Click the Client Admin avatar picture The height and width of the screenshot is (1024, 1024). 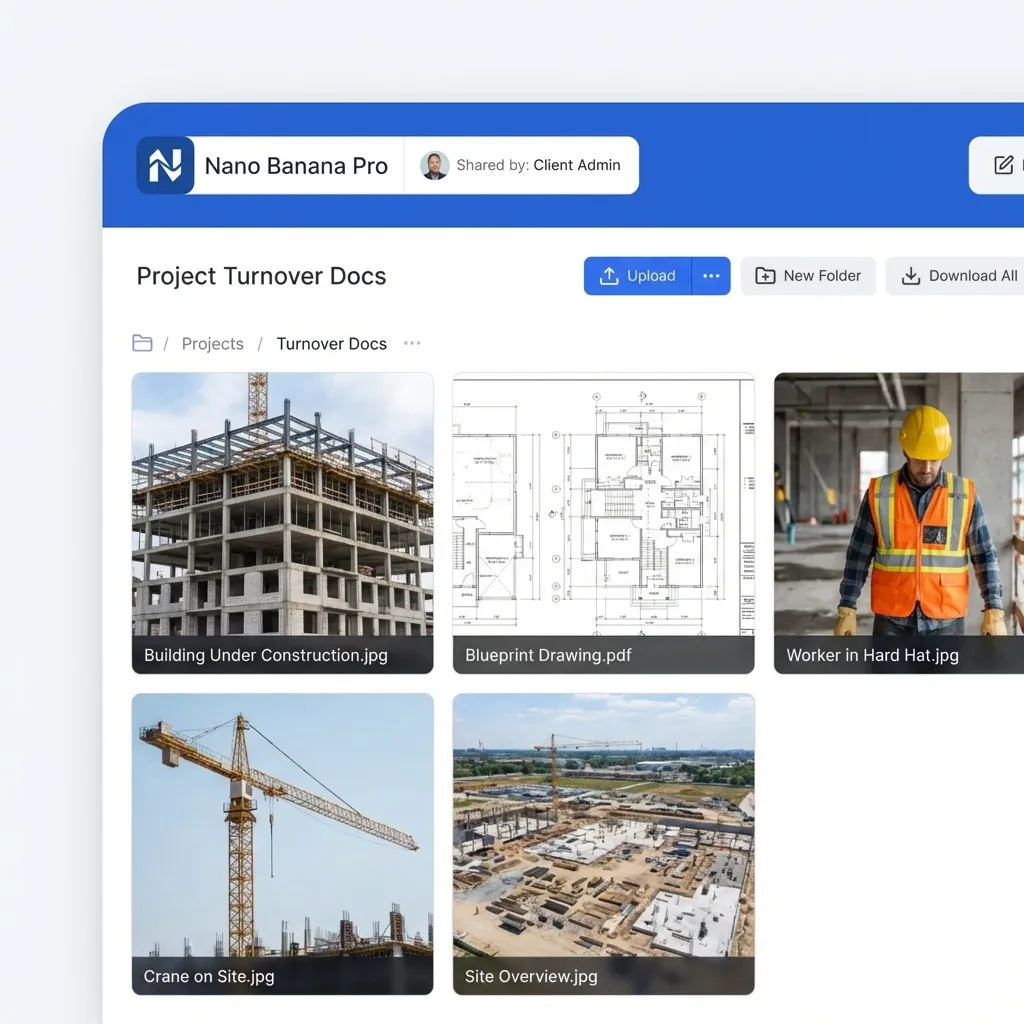pyautogui.click(x=434, y=165)
